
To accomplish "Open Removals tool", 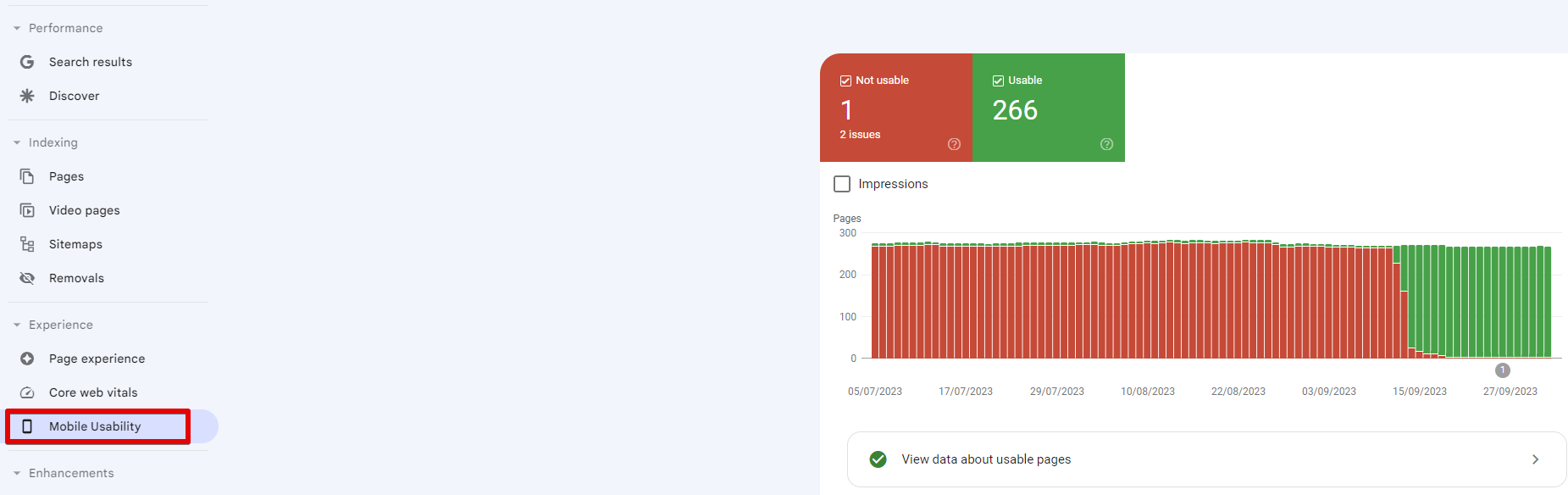I will click(76, 278).
